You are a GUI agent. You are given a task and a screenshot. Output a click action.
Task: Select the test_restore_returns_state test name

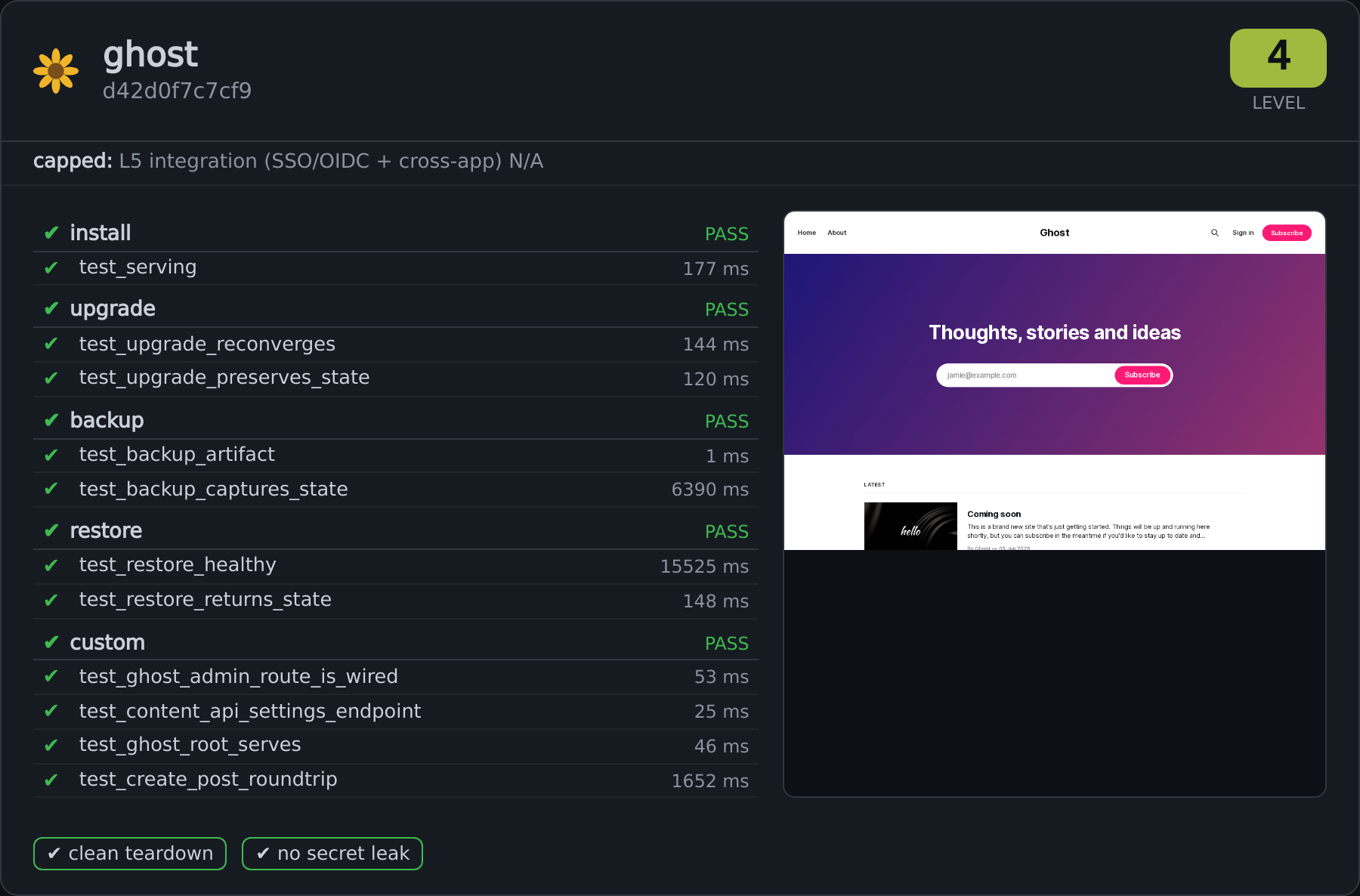(x=206, y=600)
